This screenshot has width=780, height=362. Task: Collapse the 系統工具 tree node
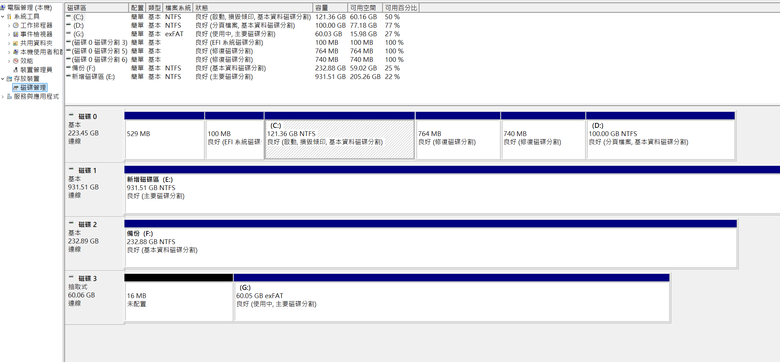3,16
